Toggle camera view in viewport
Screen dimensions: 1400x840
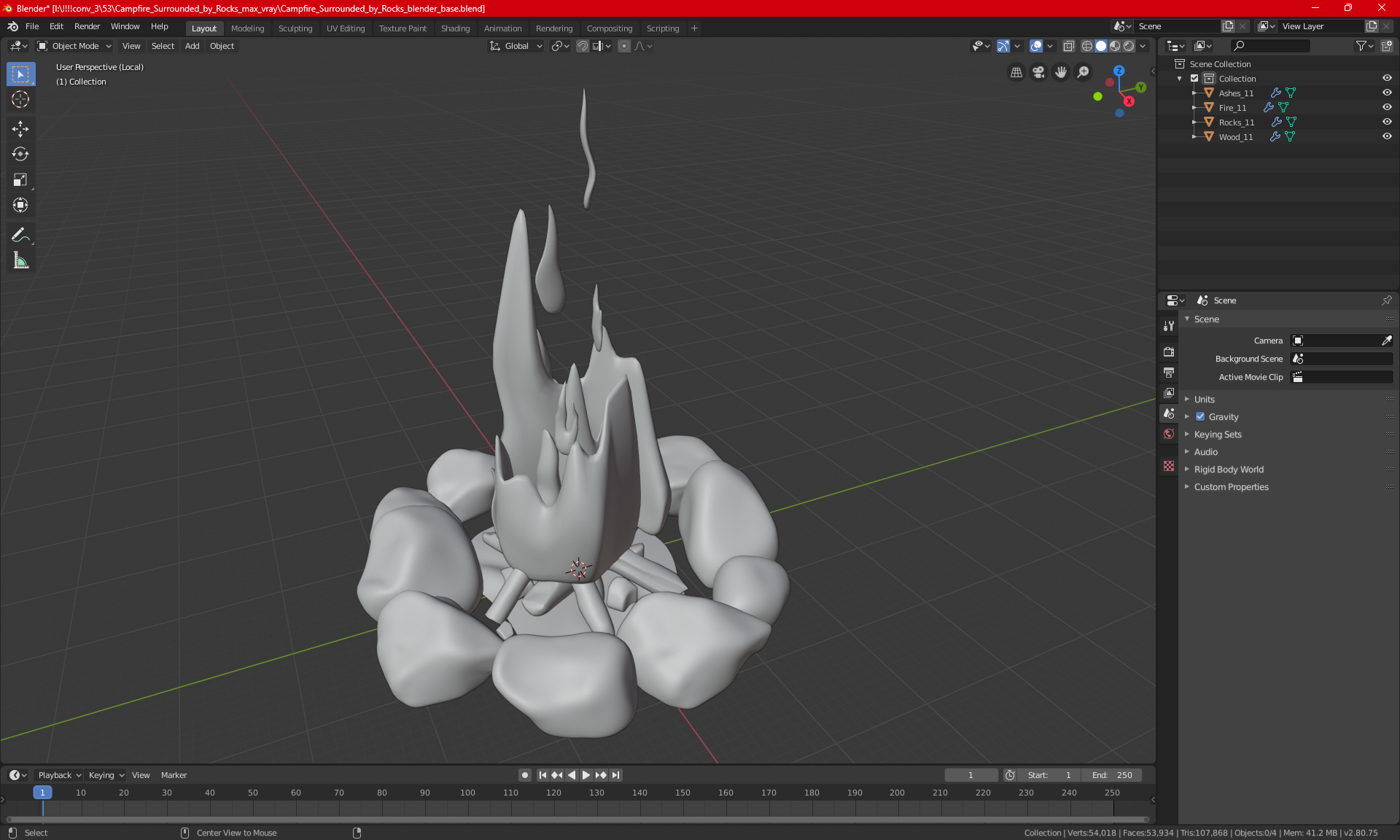pyautogui.click(x=1038, y=72)
